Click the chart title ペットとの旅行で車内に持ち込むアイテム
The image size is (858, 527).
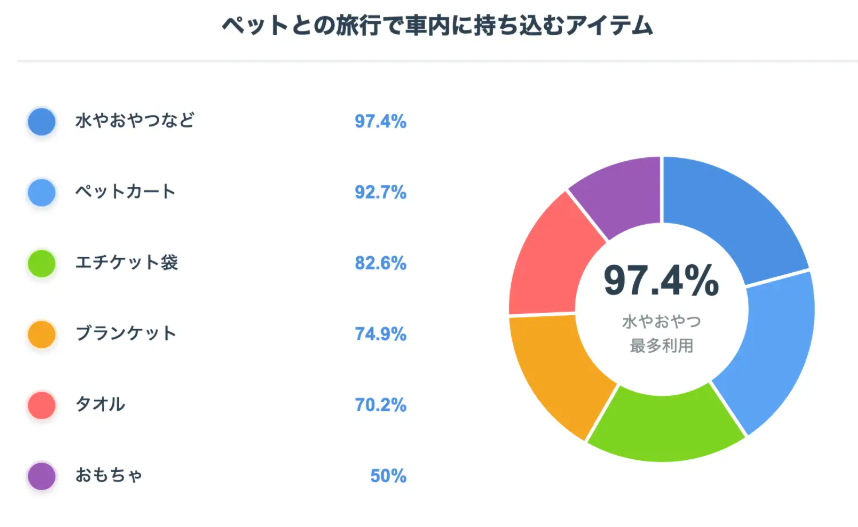437,27
